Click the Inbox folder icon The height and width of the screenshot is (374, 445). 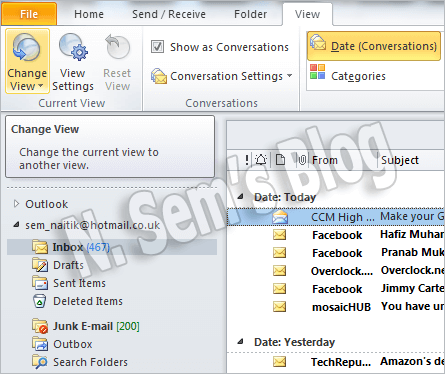click(x=40, y=247)
